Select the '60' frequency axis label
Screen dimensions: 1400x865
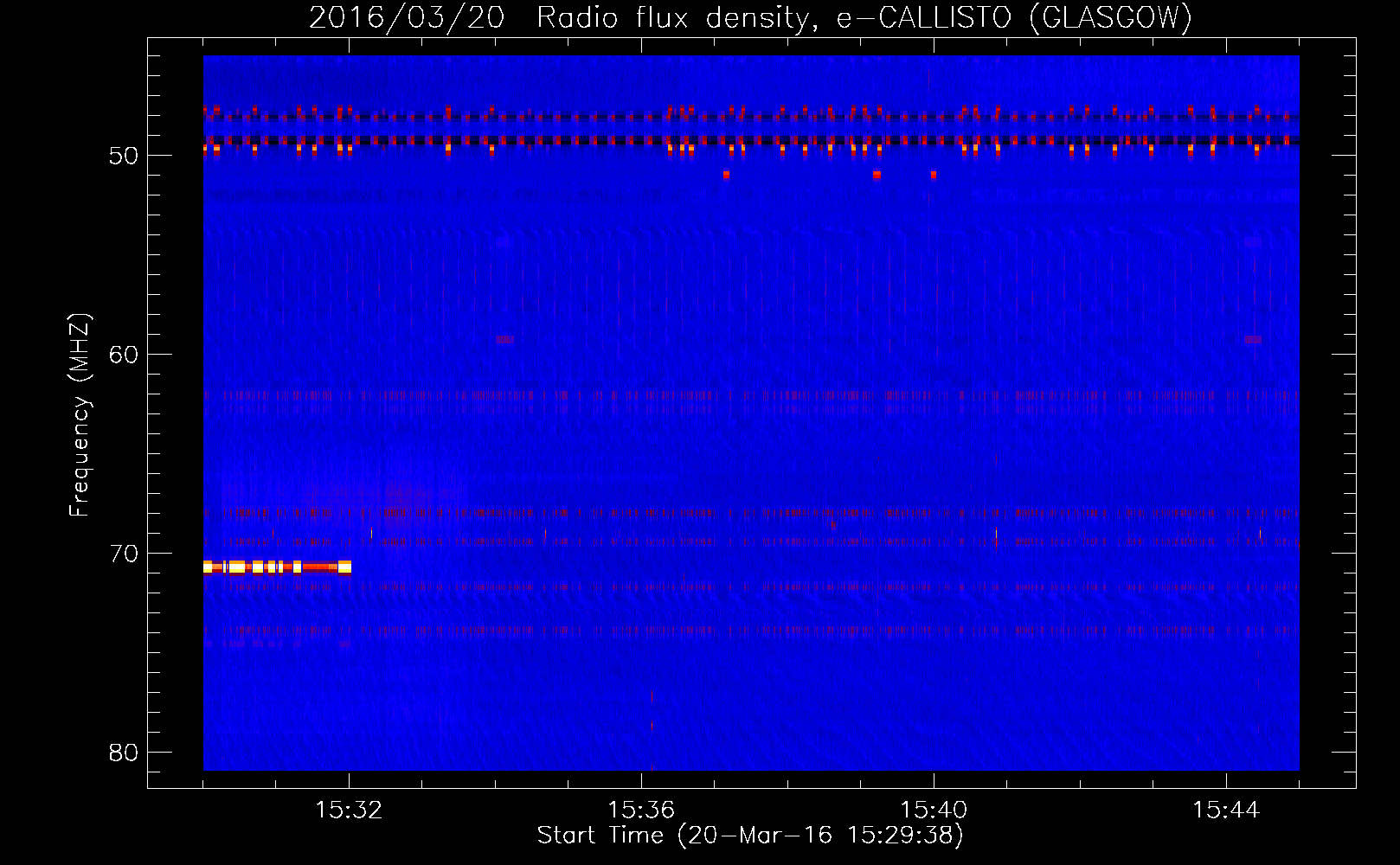124,354
